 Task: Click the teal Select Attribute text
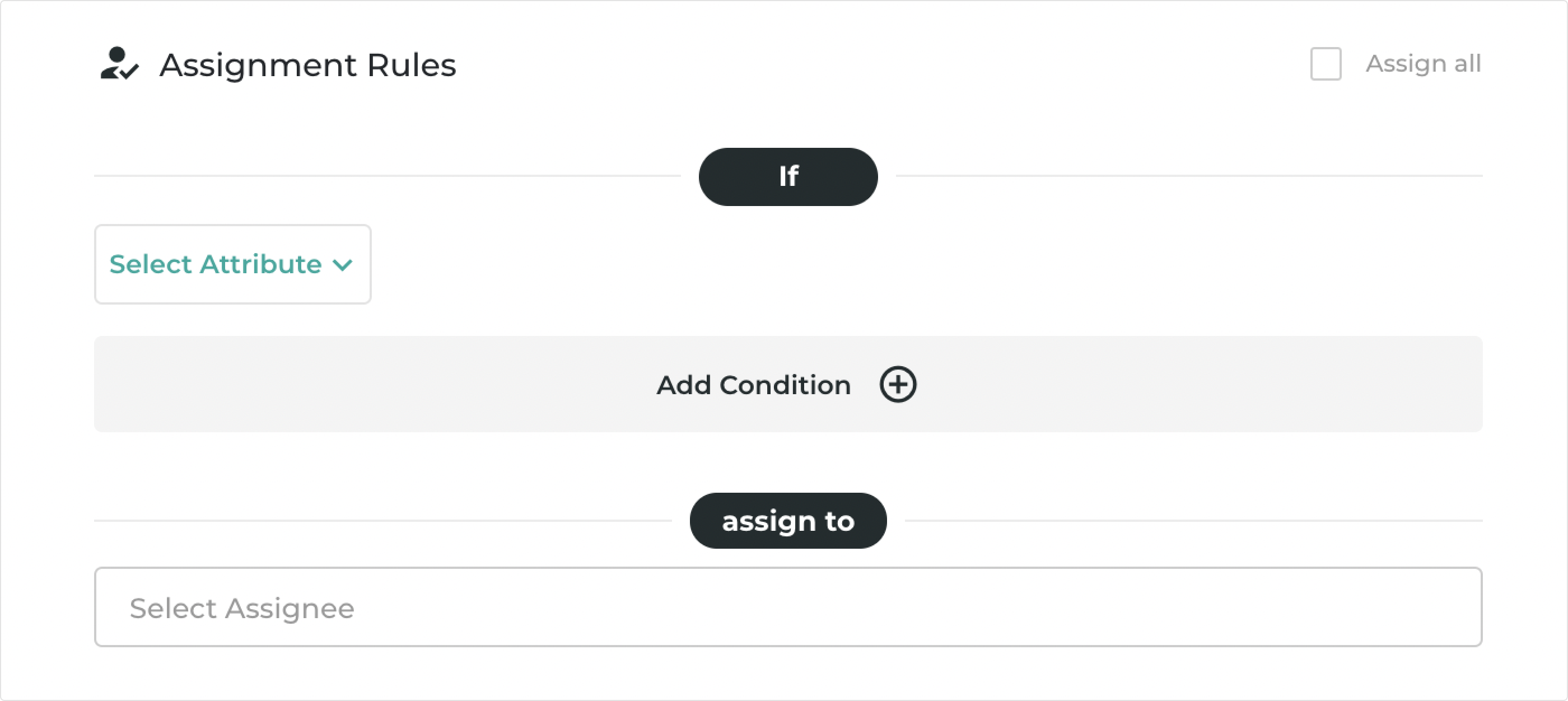tap(216, 264)
